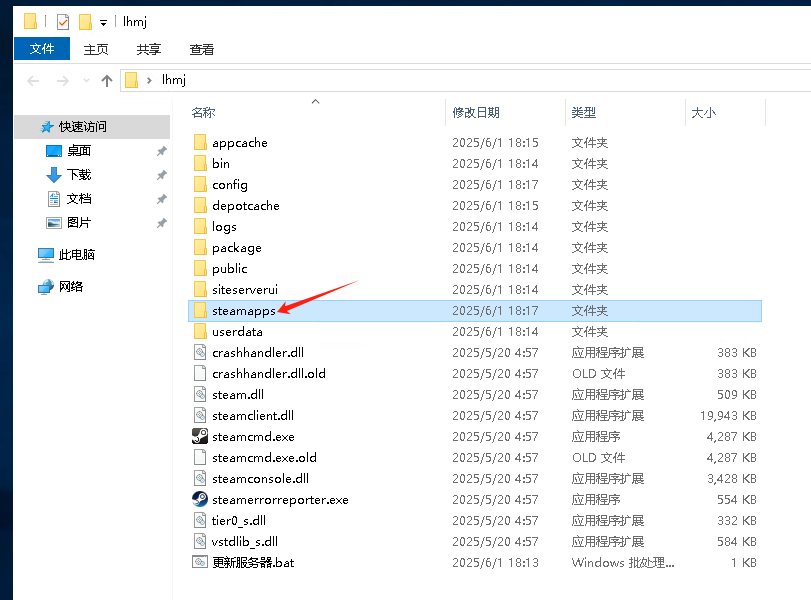Click the pin icon beside 图片

(x=161, y=223)
